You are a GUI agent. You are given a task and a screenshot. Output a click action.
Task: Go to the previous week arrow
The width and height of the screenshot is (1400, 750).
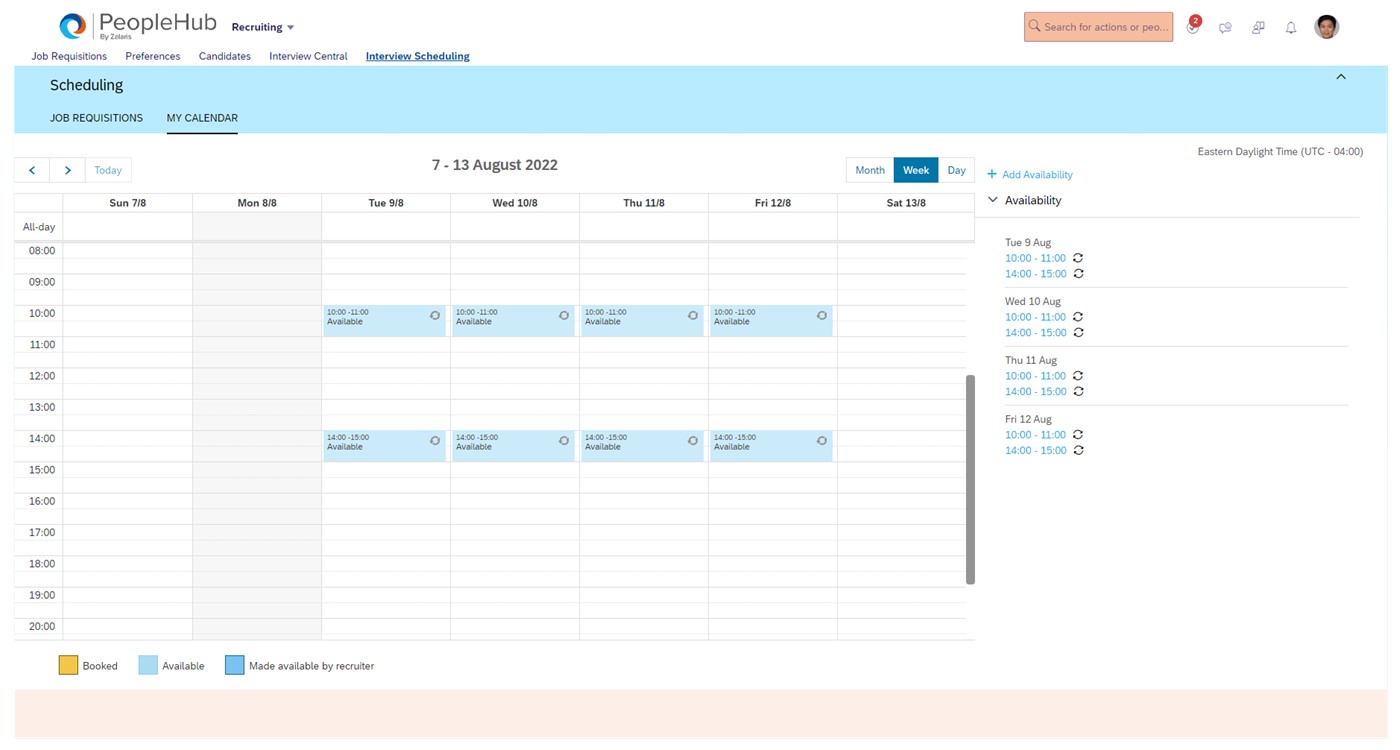(32, 170)
